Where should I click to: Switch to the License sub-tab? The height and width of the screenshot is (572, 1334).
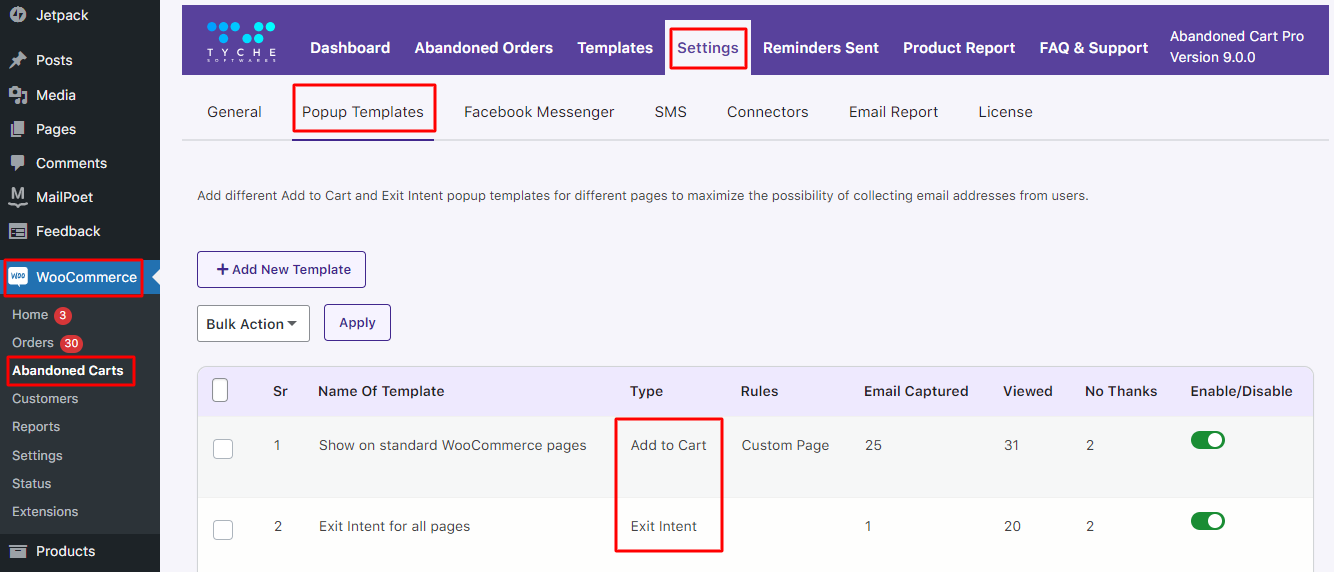click(1005, 112)
